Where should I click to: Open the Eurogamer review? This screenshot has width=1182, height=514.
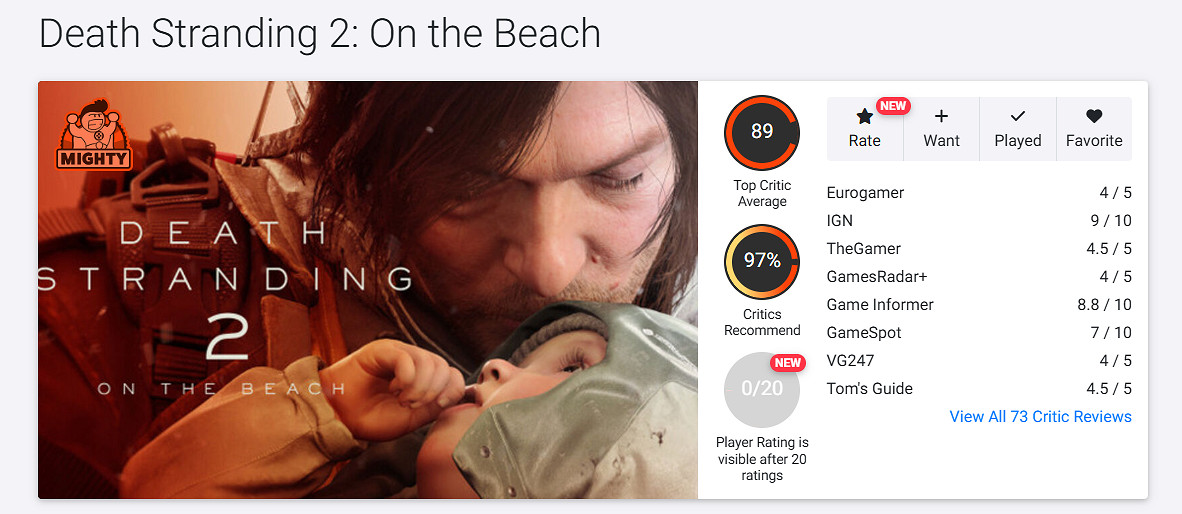[x=865, y=193]
